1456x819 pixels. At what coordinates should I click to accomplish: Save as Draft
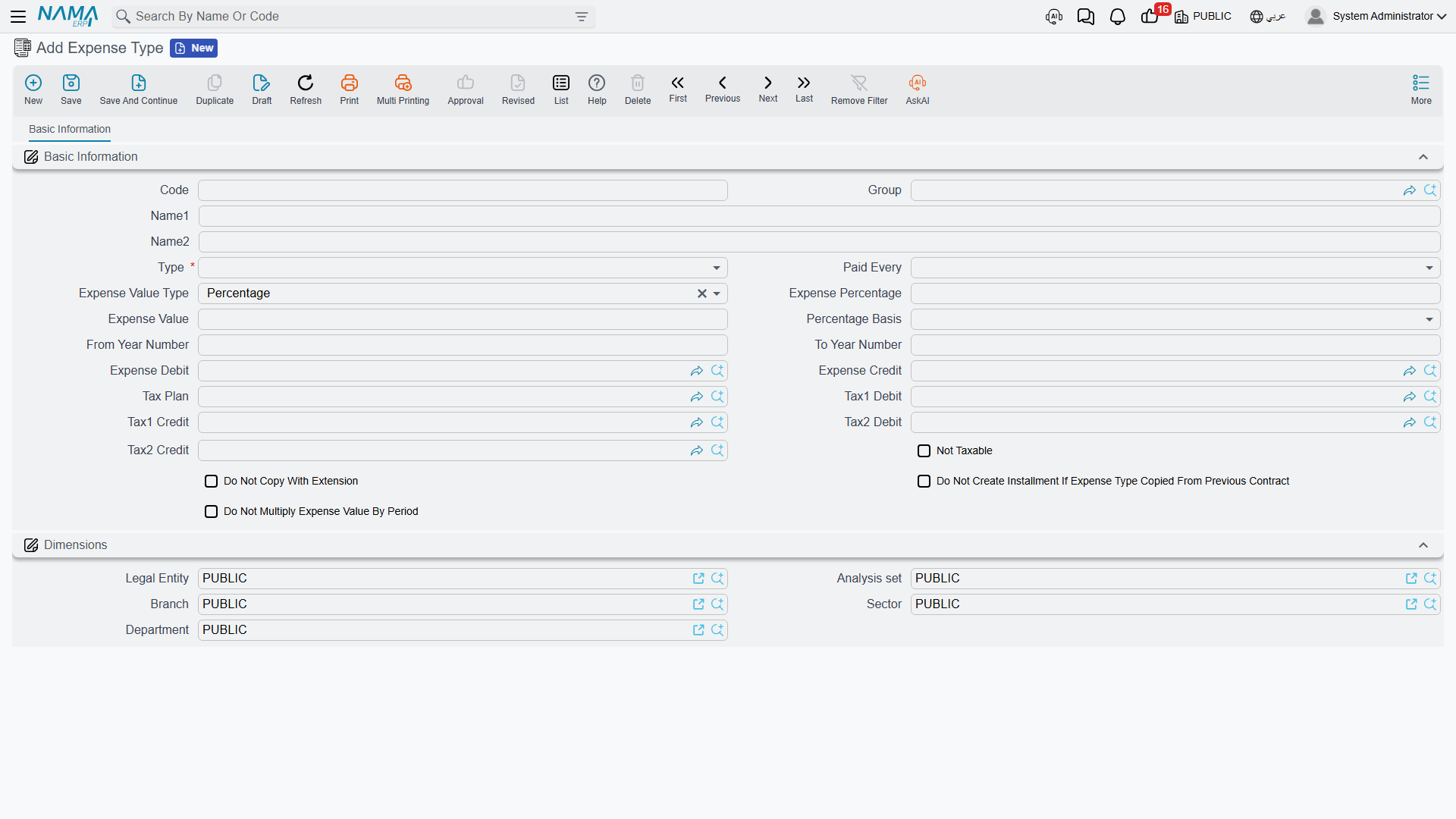pos(262,89)
